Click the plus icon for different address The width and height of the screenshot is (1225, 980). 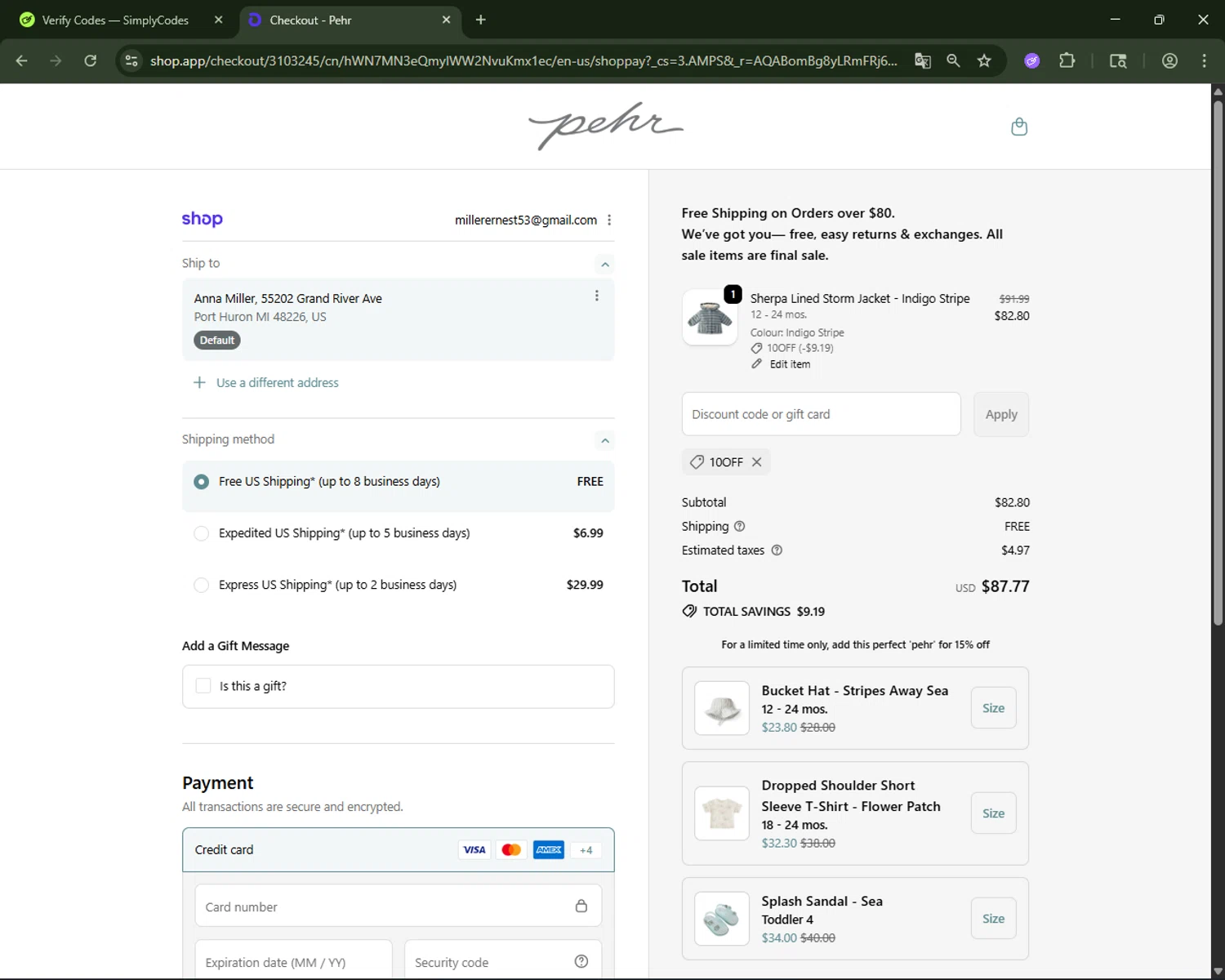[199, 382]
